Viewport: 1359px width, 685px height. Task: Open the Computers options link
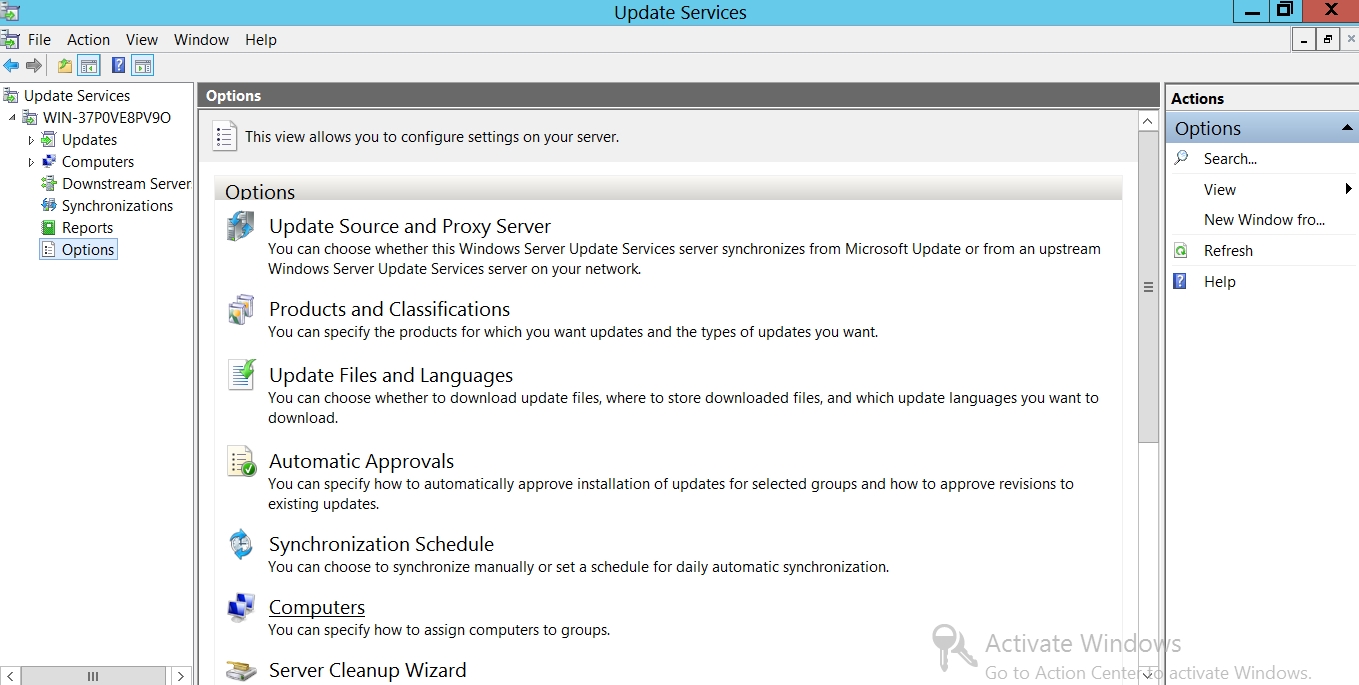(x=316, y=607)
